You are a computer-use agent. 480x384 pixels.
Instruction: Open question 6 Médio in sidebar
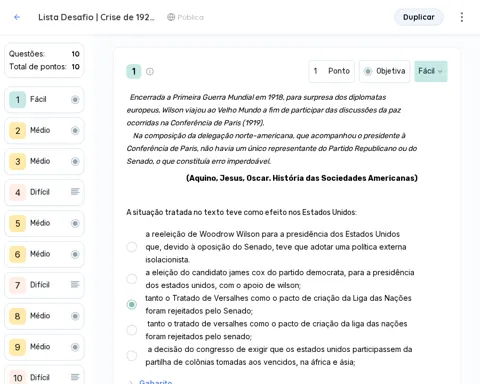tap(44, 254)
